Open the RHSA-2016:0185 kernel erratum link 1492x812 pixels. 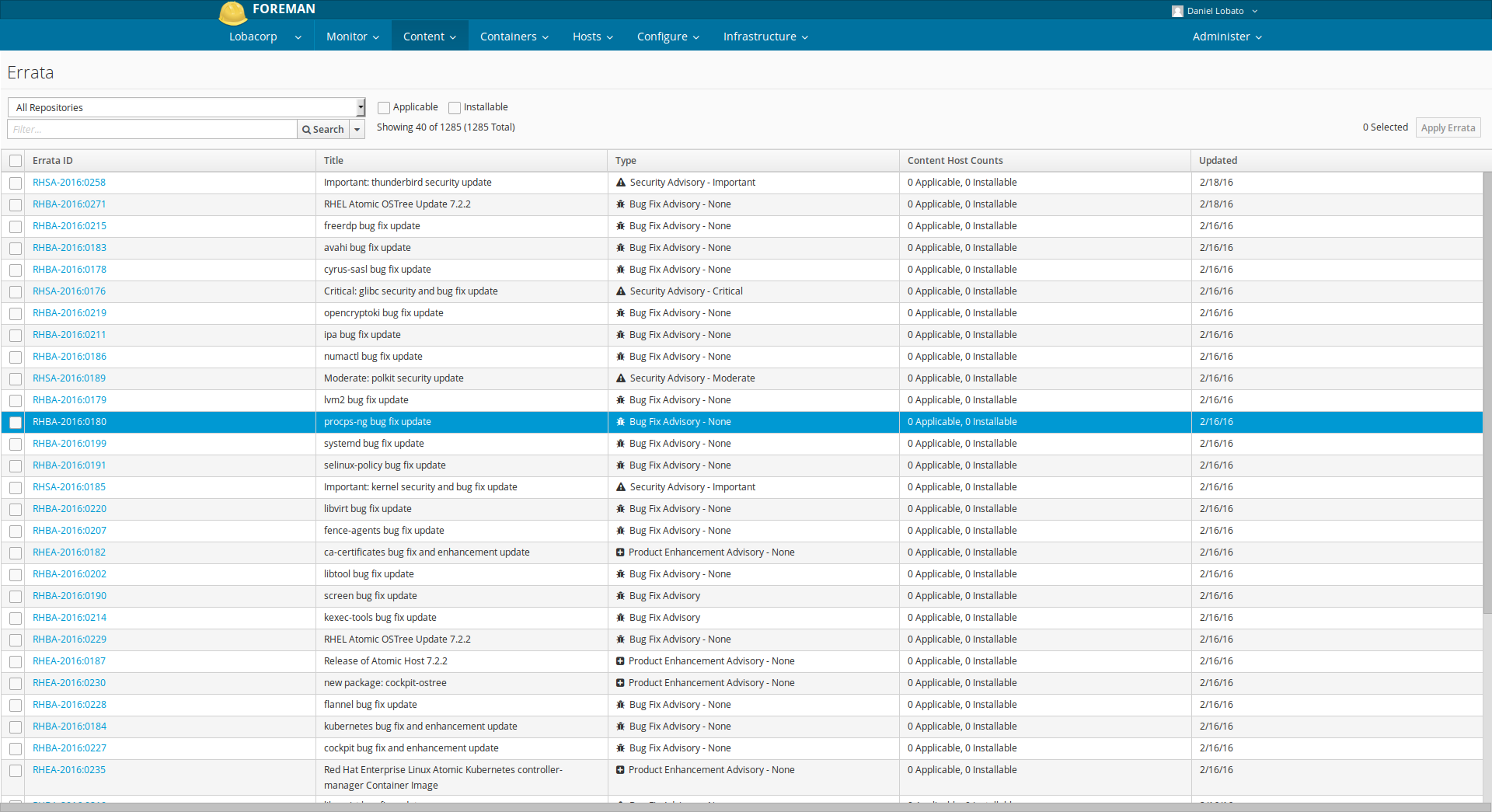point(69,487)
